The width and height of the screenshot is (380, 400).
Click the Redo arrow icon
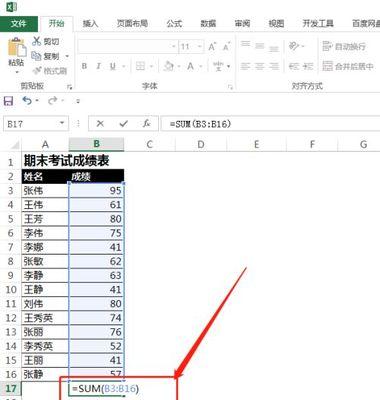53,100
